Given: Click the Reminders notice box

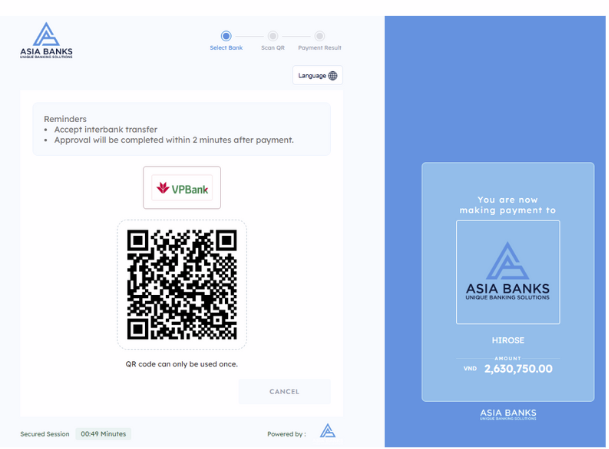Looking at the screenshot, I should [182, 129].
